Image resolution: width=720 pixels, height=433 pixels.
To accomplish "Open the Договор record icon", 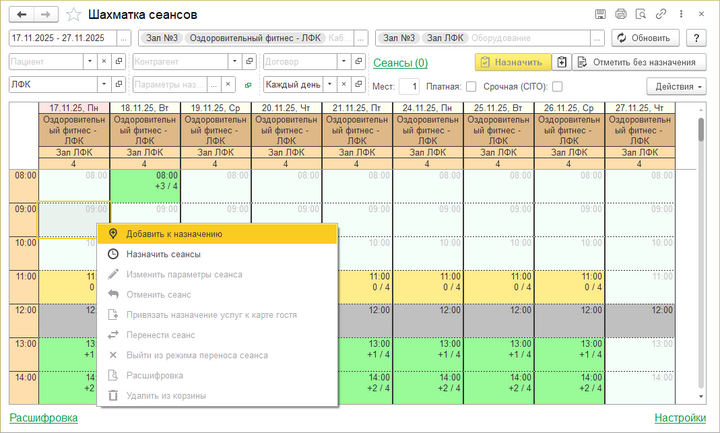I will 359,62.
